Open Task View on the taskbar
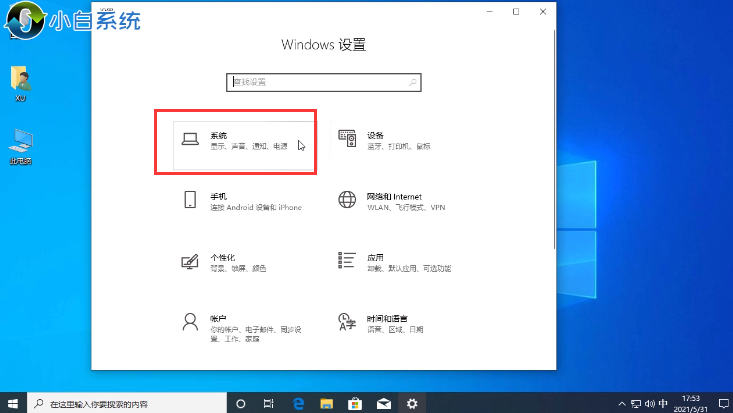 point(268,403)
